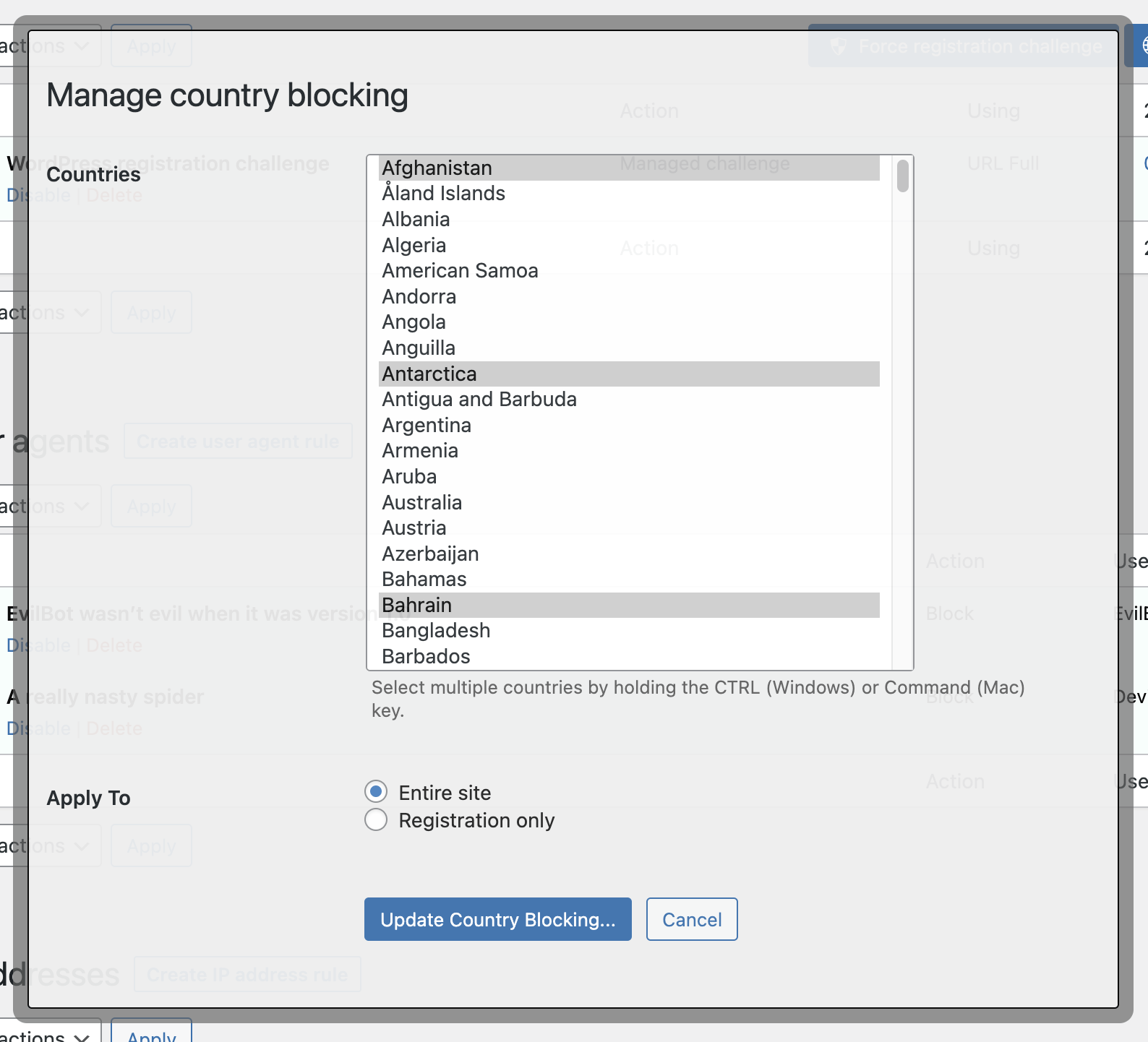Select American Samoa option

(629, 271)
